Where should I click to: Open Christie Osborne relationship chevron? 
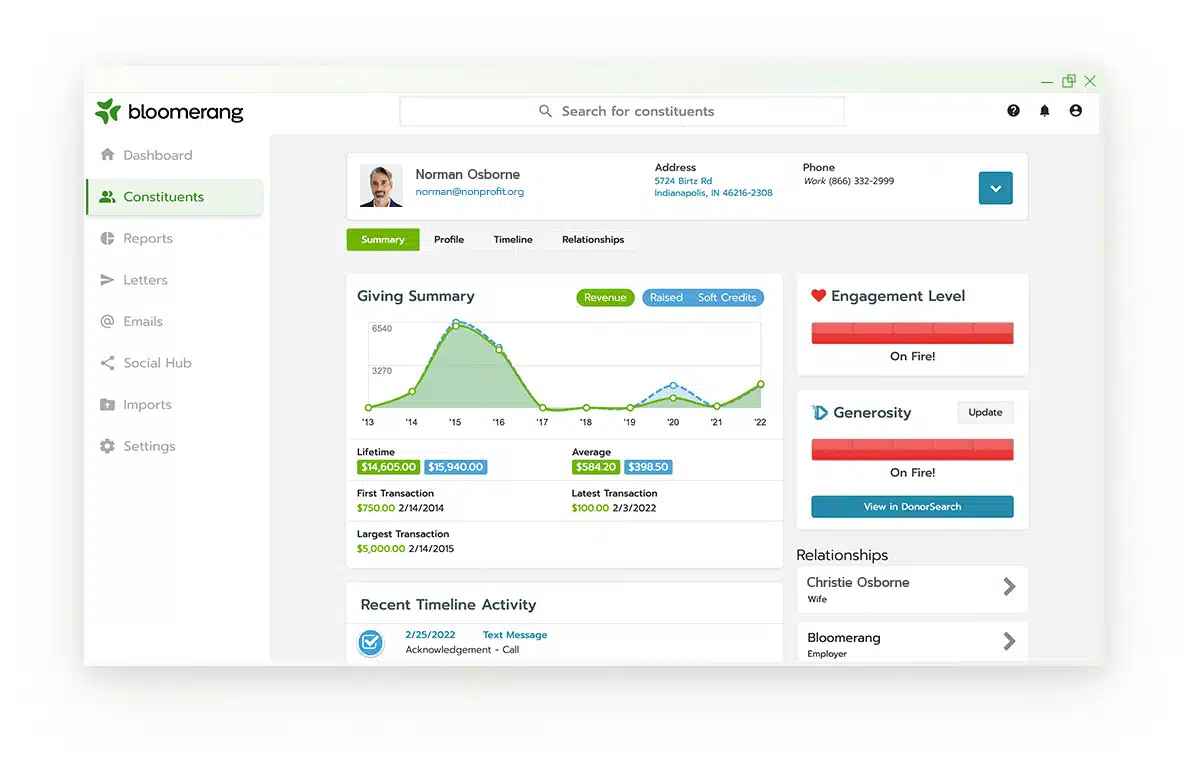click(1009, 586)
